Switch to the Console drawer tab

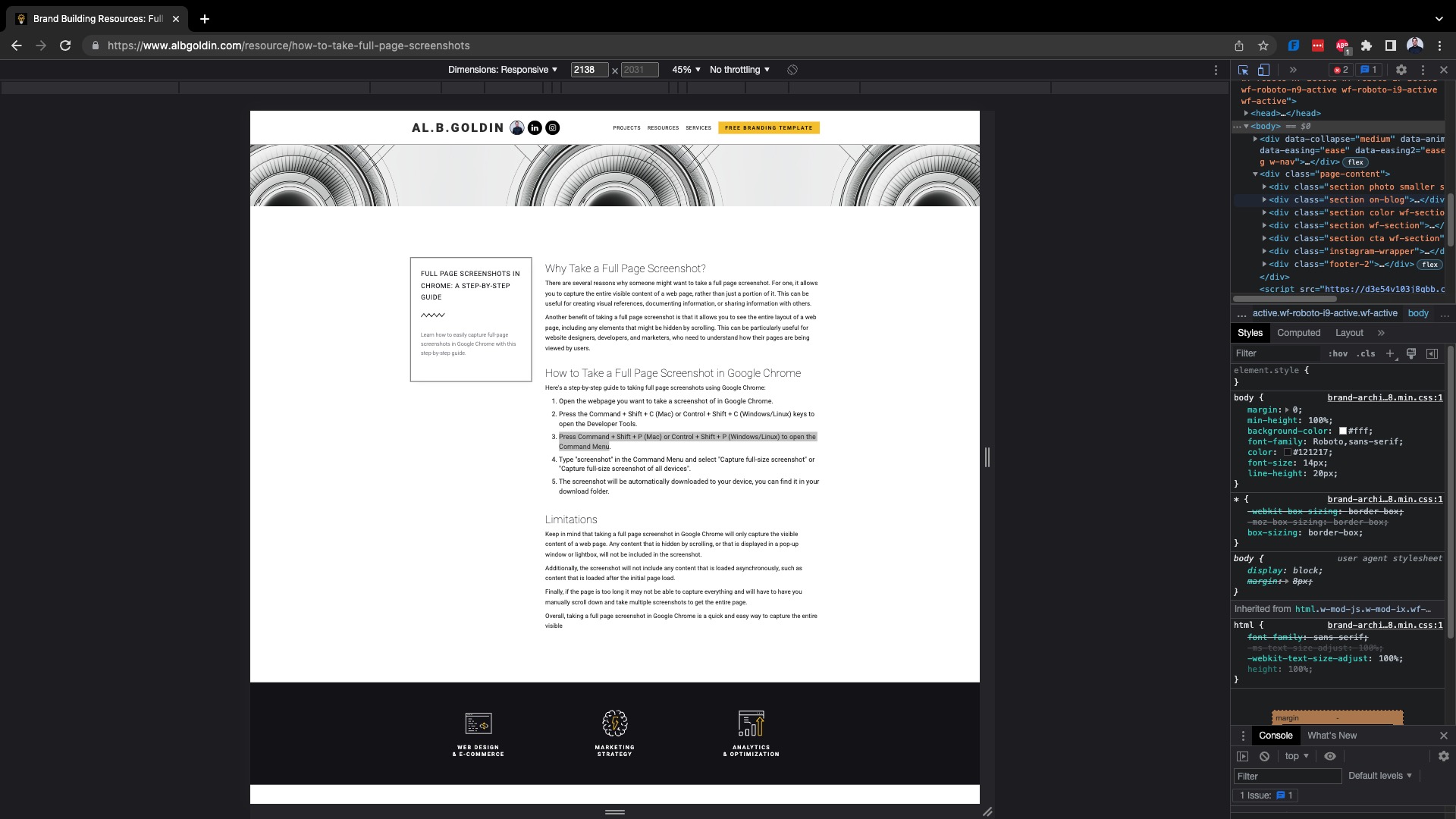[1276, 736]
